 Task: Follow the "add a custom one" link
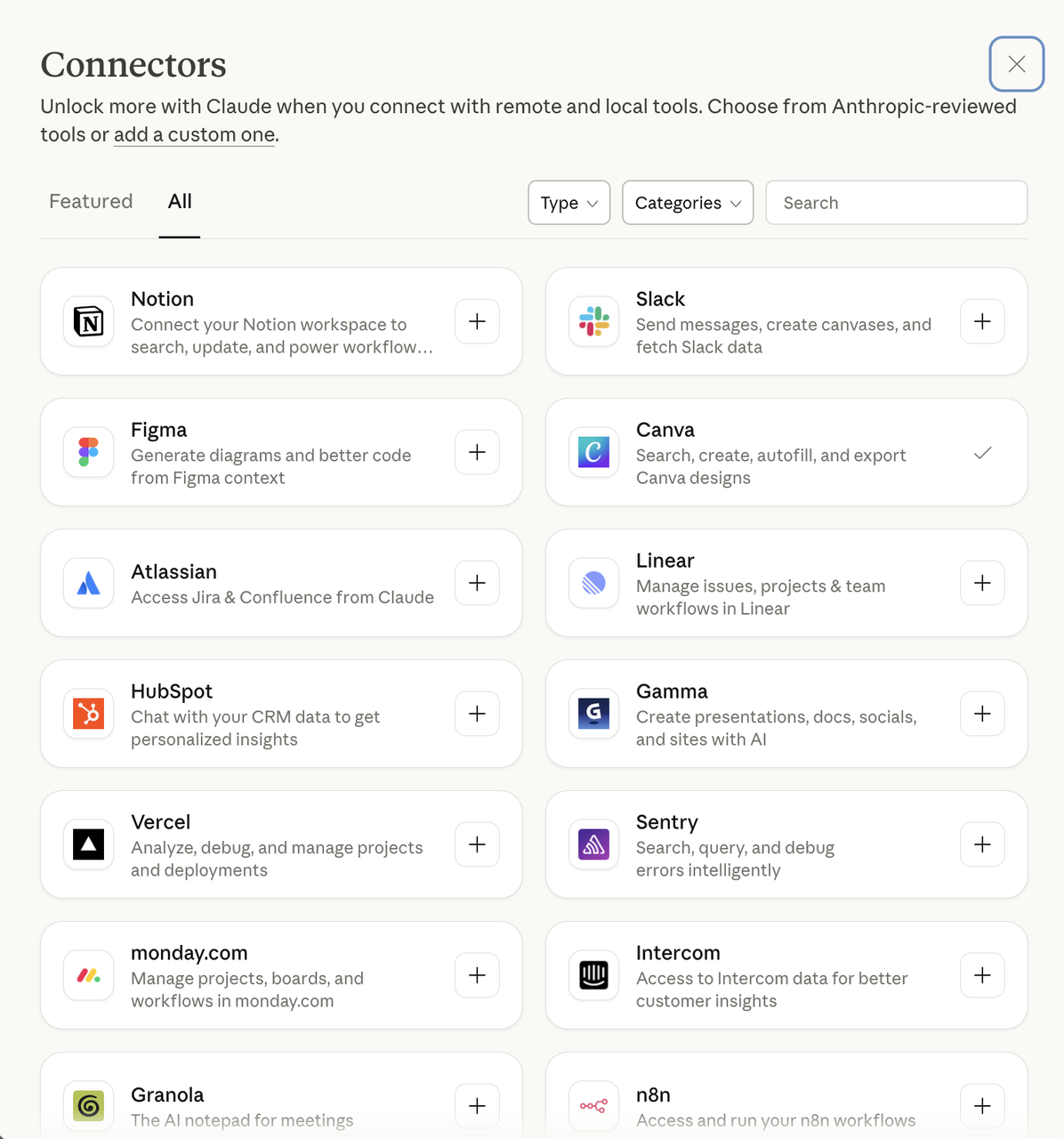[x=194, y=135]
